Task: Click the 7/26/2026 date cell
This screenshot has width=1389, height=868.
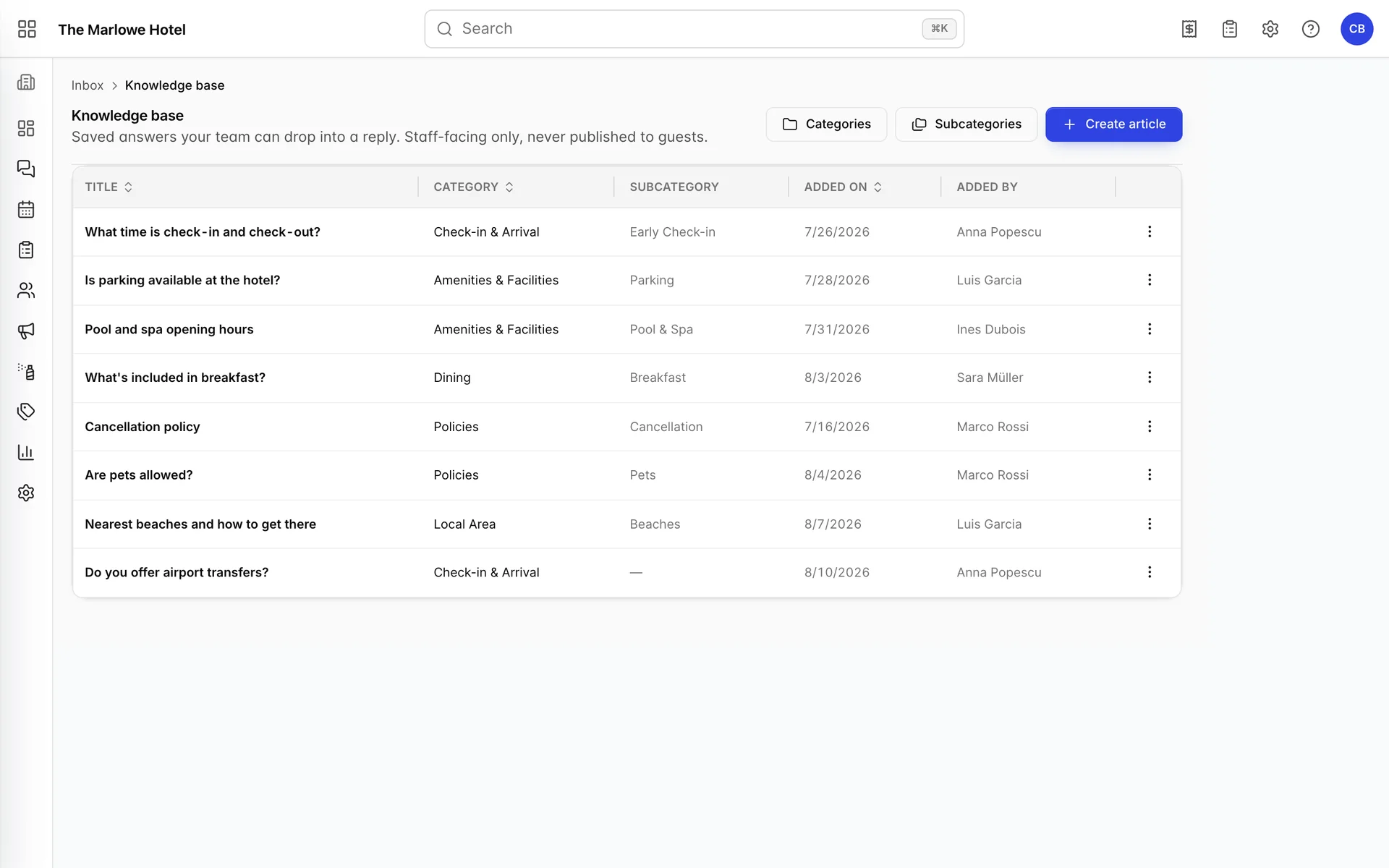Action: click(836, 232)
